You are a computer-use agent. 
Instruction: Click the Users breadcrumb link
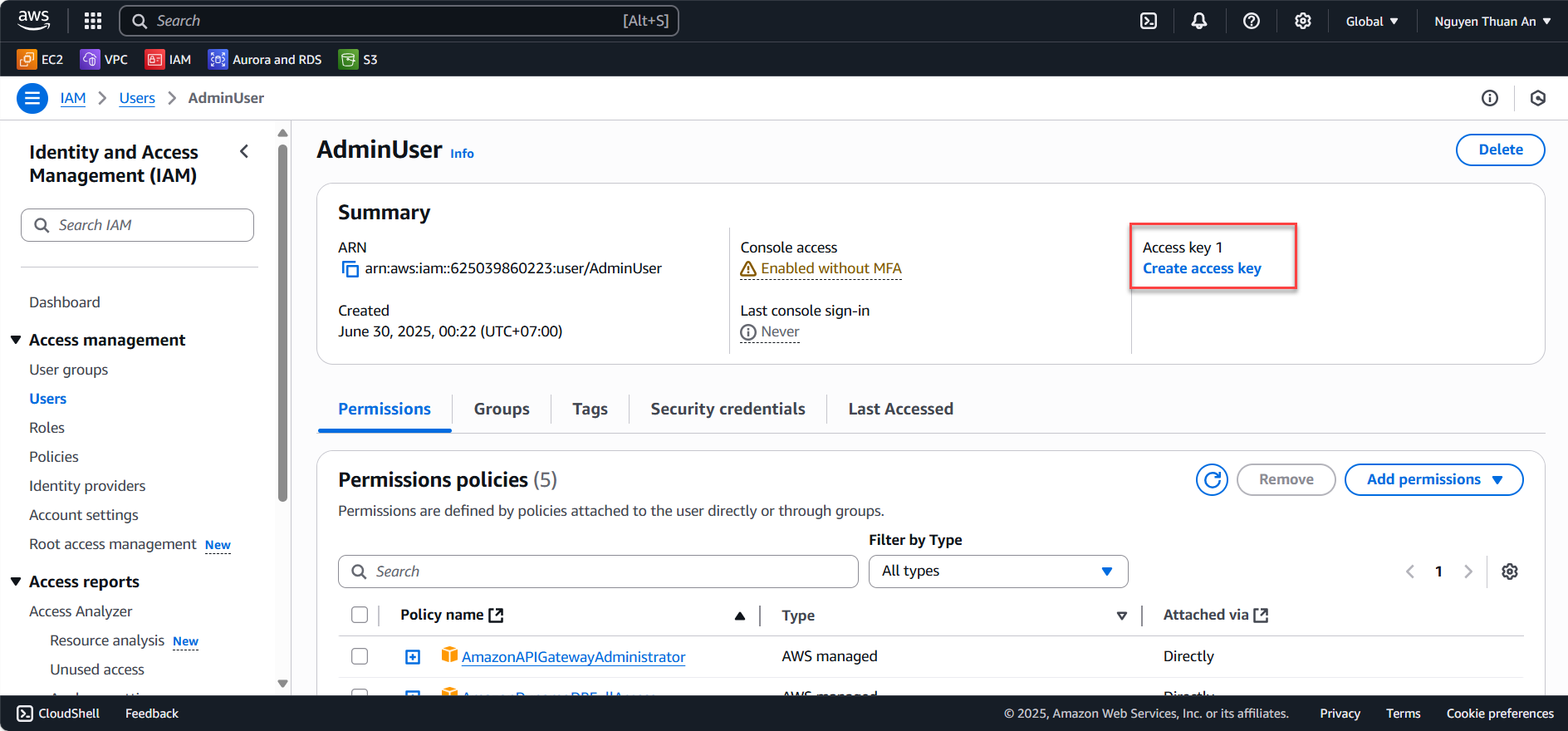click(137, 98)
